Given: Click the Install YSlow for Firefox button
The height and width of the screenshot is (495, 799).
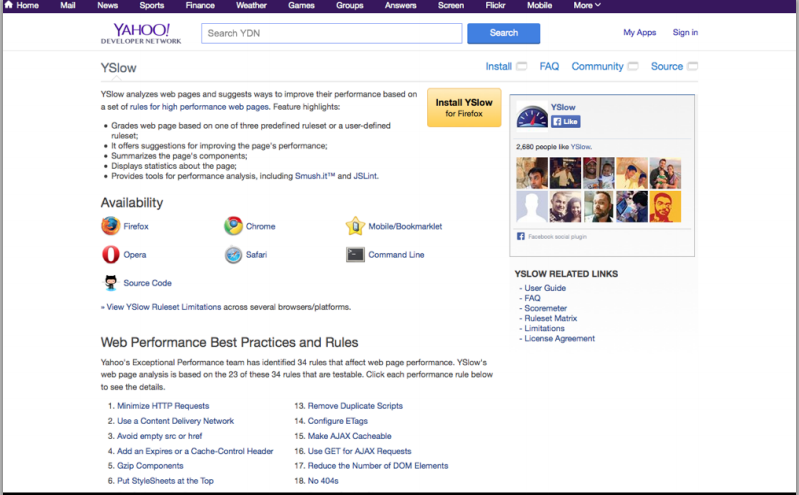Looking at the screenshot, I should (464, 108).
